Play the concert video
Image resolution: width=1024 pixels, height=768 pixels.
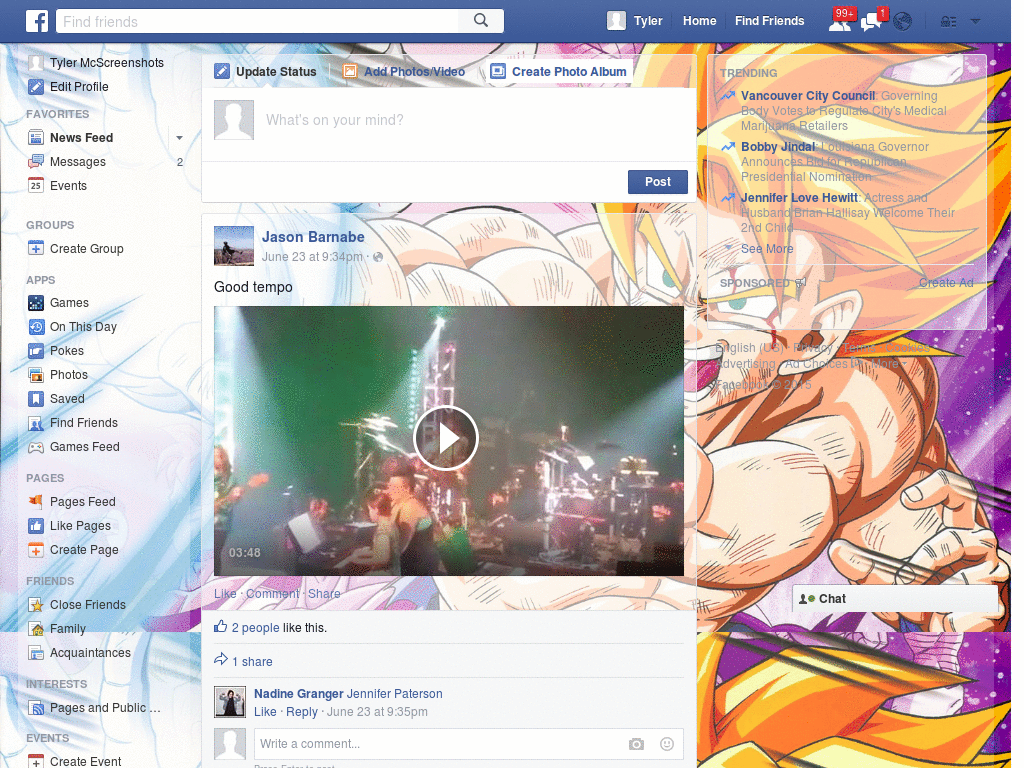coord(446,438)
